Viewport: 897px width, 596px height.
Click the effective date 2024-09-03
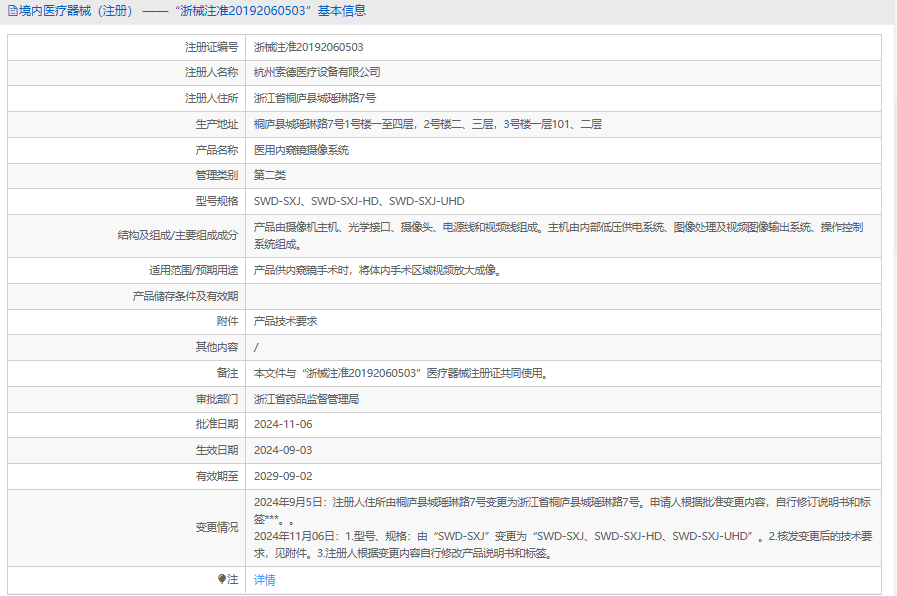click(283, 450)
